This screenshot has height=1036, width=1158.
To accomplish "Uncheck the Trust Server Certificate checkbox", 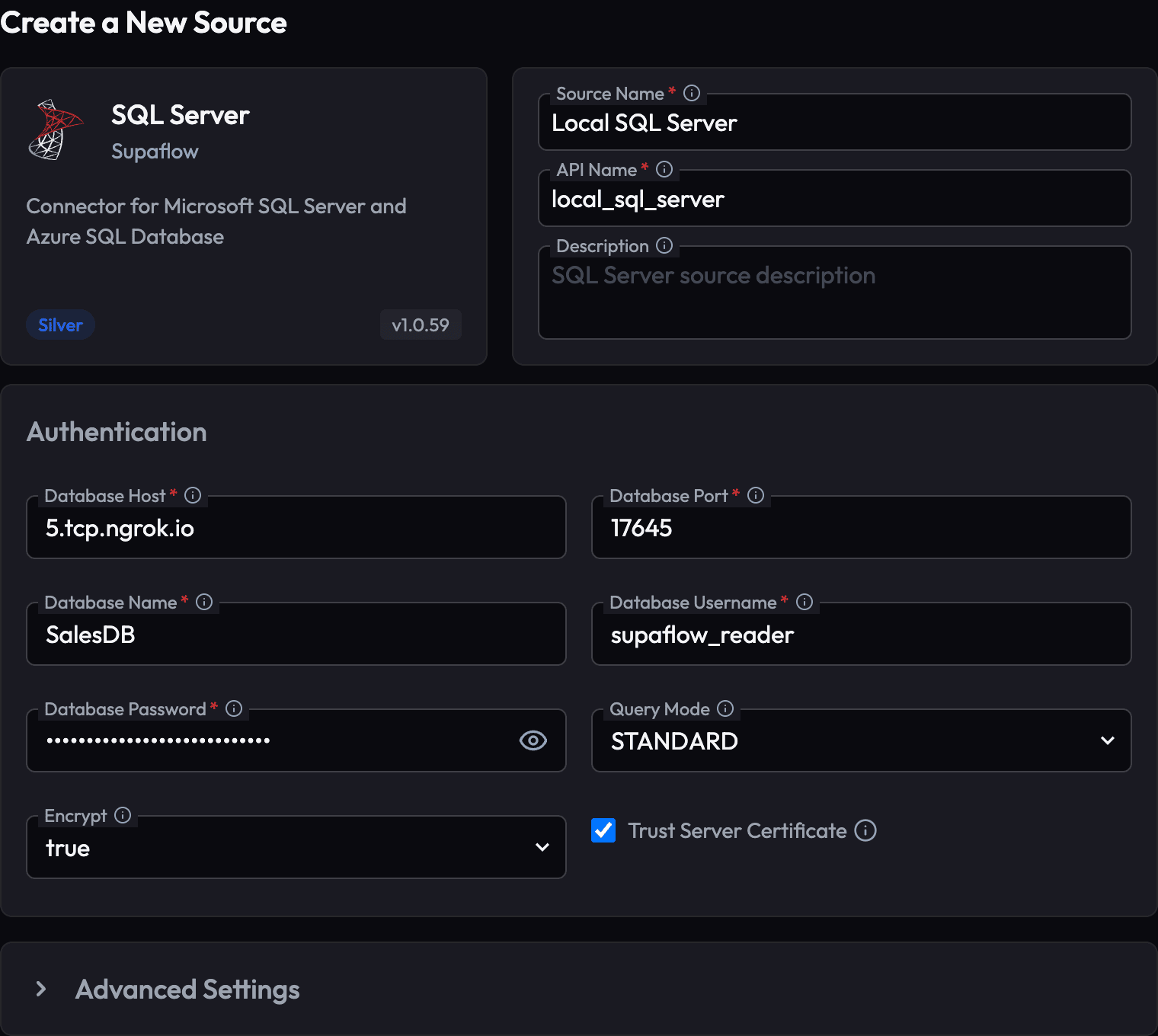I will point(603,830).
